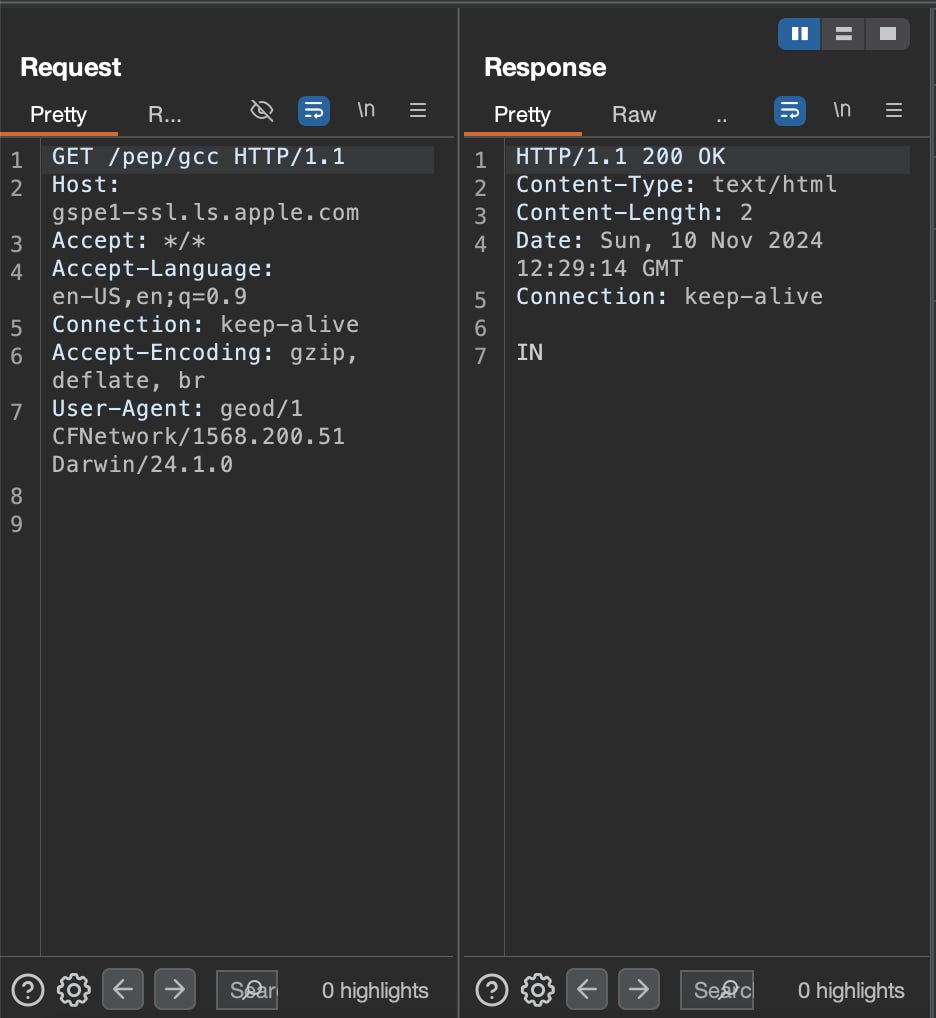Click the Request panel heading
This screenshot has height=1018, width=936.
point(71,68)
